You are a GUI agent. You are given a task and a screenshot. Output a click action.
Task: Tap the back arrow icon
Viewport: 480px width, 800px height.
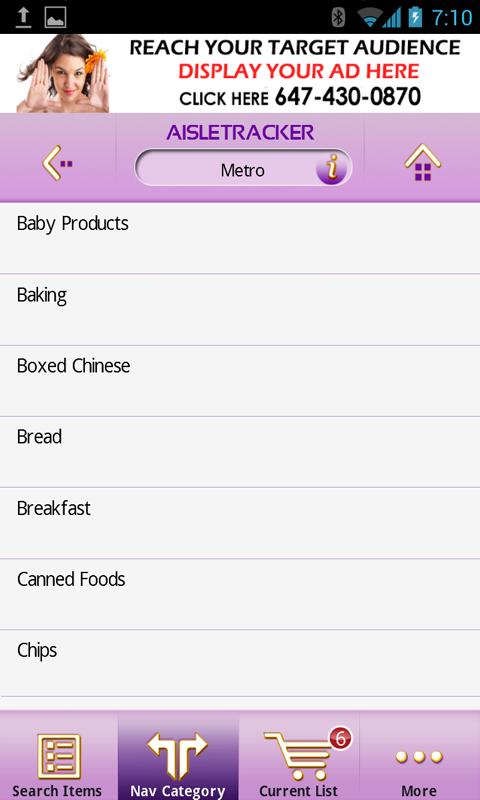point(57,163)
